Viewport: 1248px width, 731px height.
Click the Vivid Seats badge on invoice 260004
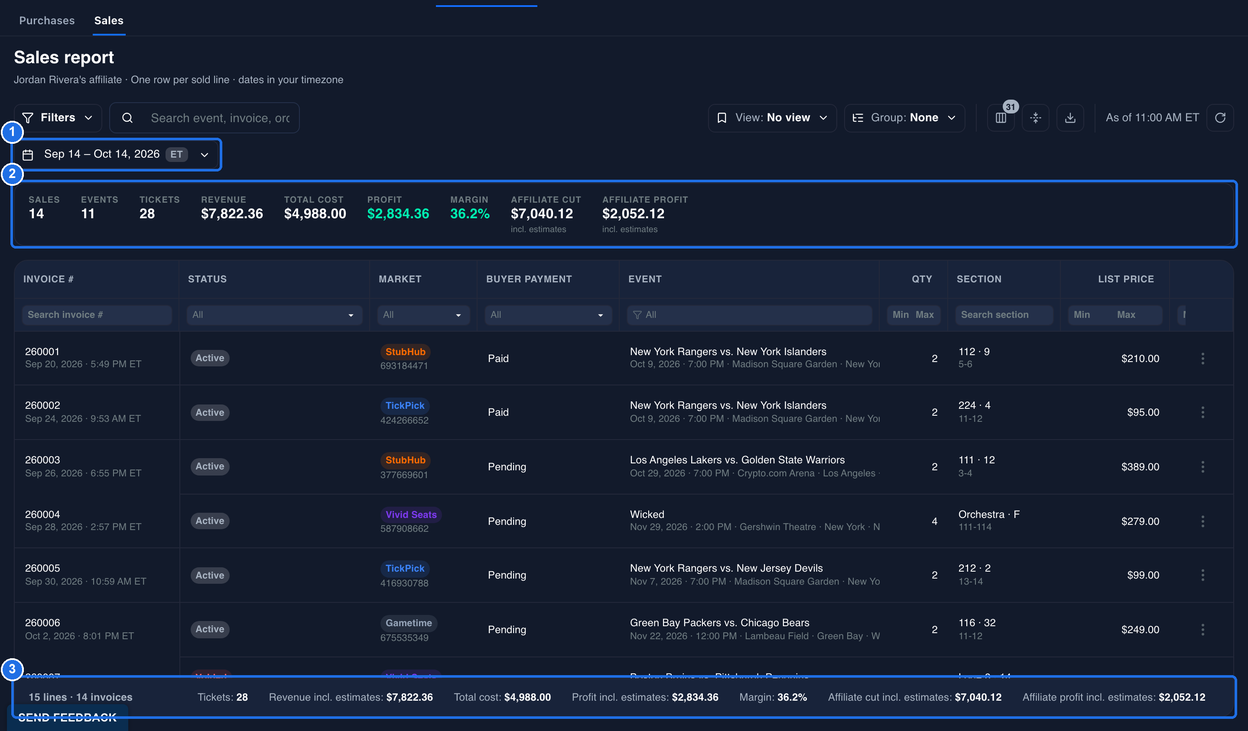411,515
